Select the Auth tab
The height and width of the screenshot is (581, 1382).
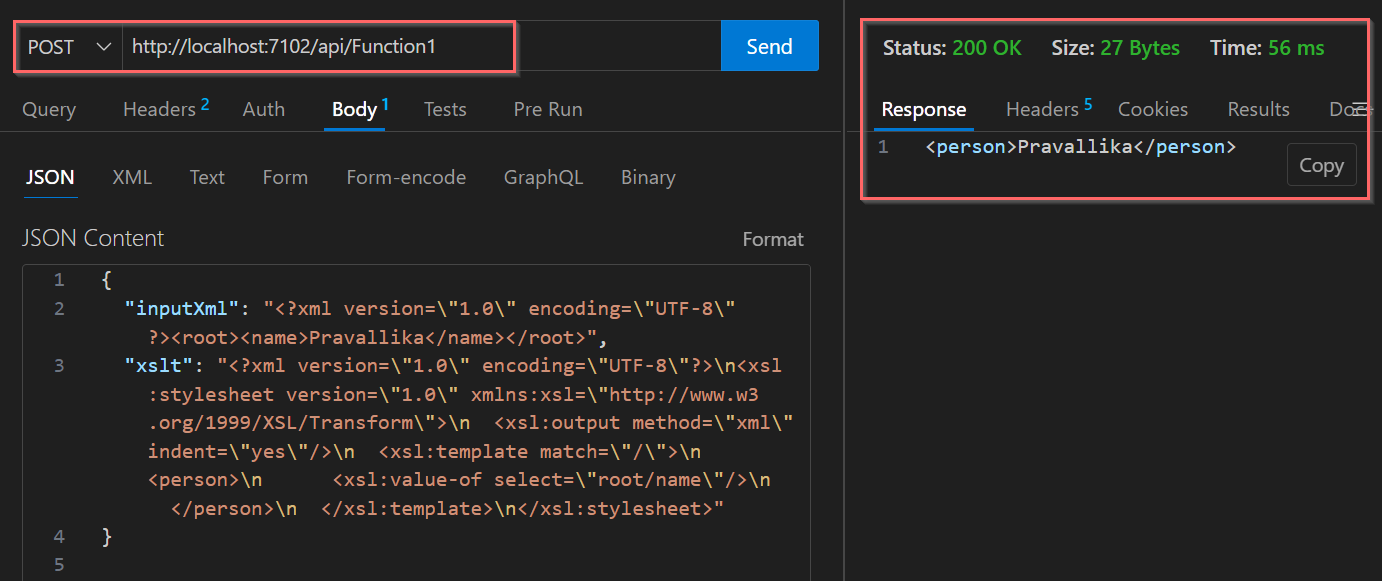264,109
